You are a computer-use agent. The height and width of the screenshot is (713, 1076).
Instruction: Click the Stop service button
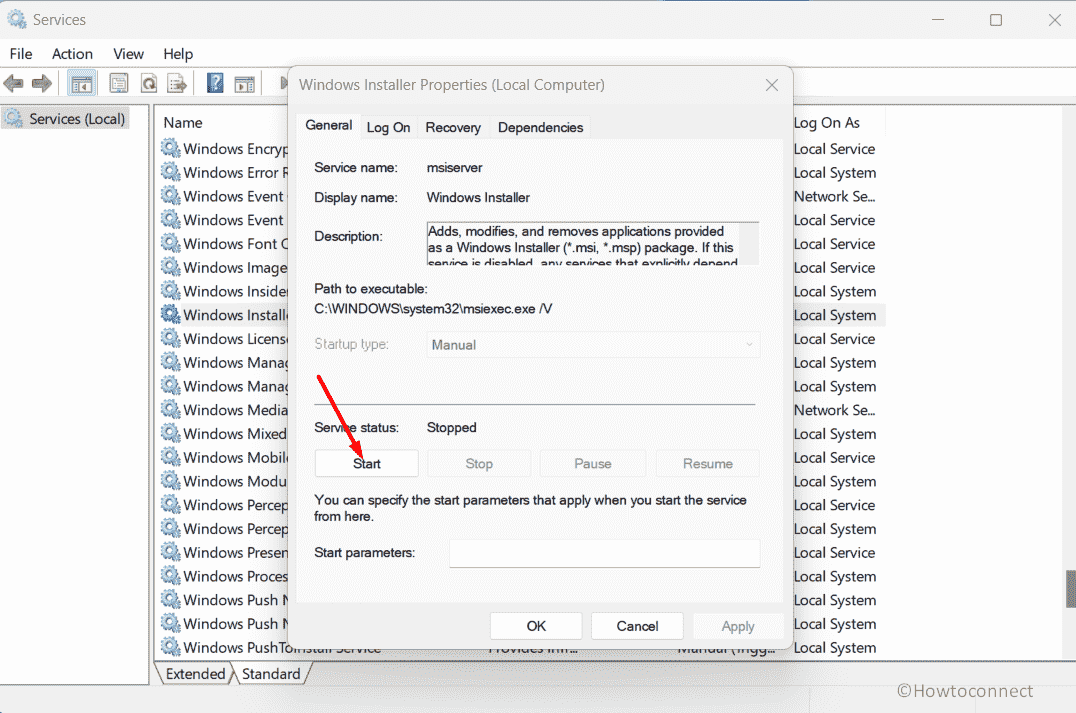point(479,463)
